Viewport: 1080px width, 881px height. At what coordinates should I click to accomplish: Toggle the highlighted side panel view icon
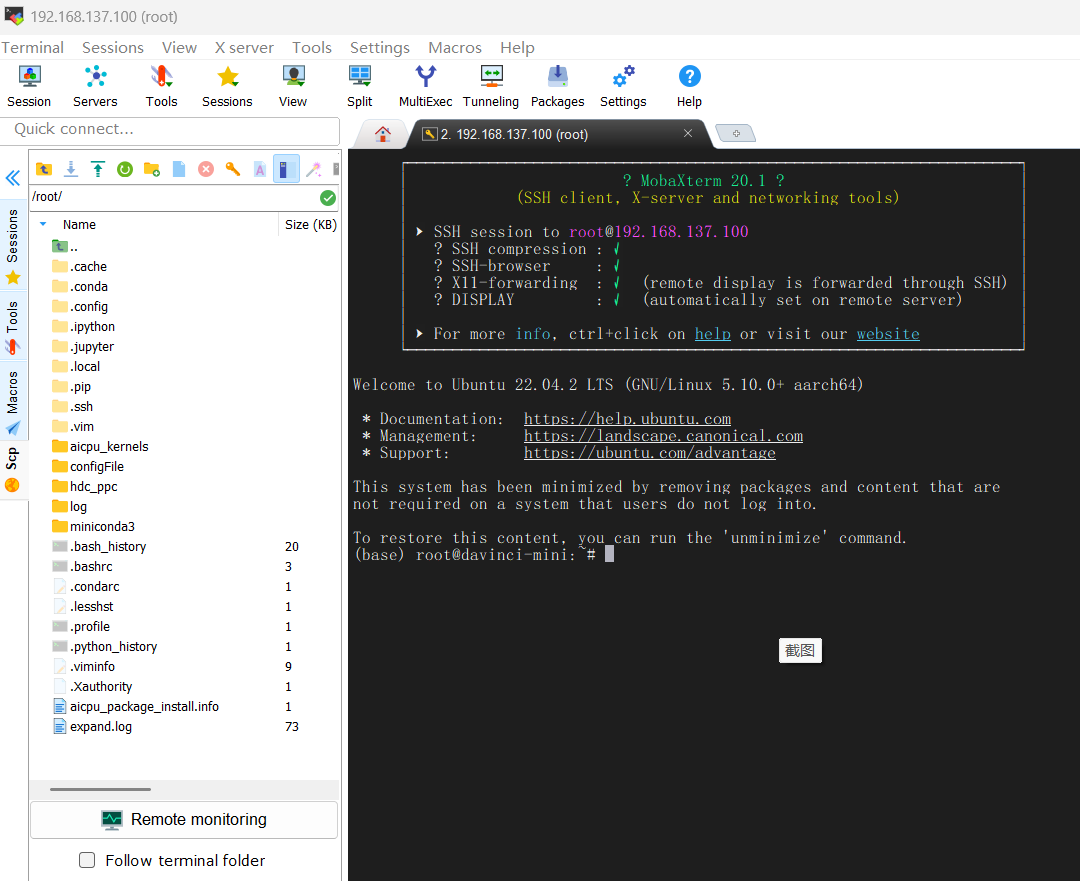tap(287, 169)
